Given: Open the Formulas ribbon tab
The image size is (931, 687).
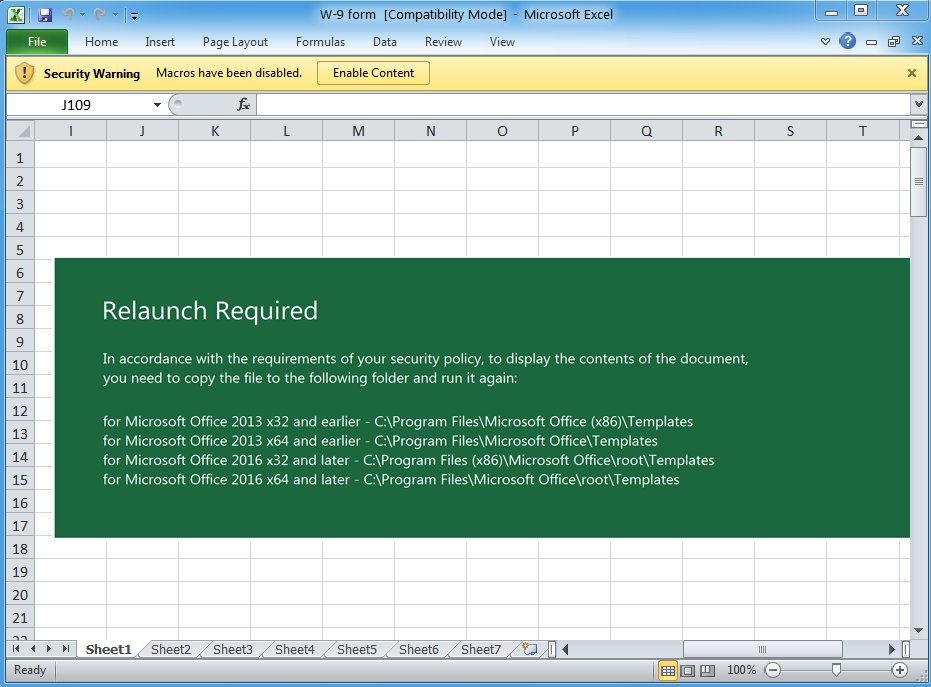Looking at the screenshot, I should coord(320,42).
